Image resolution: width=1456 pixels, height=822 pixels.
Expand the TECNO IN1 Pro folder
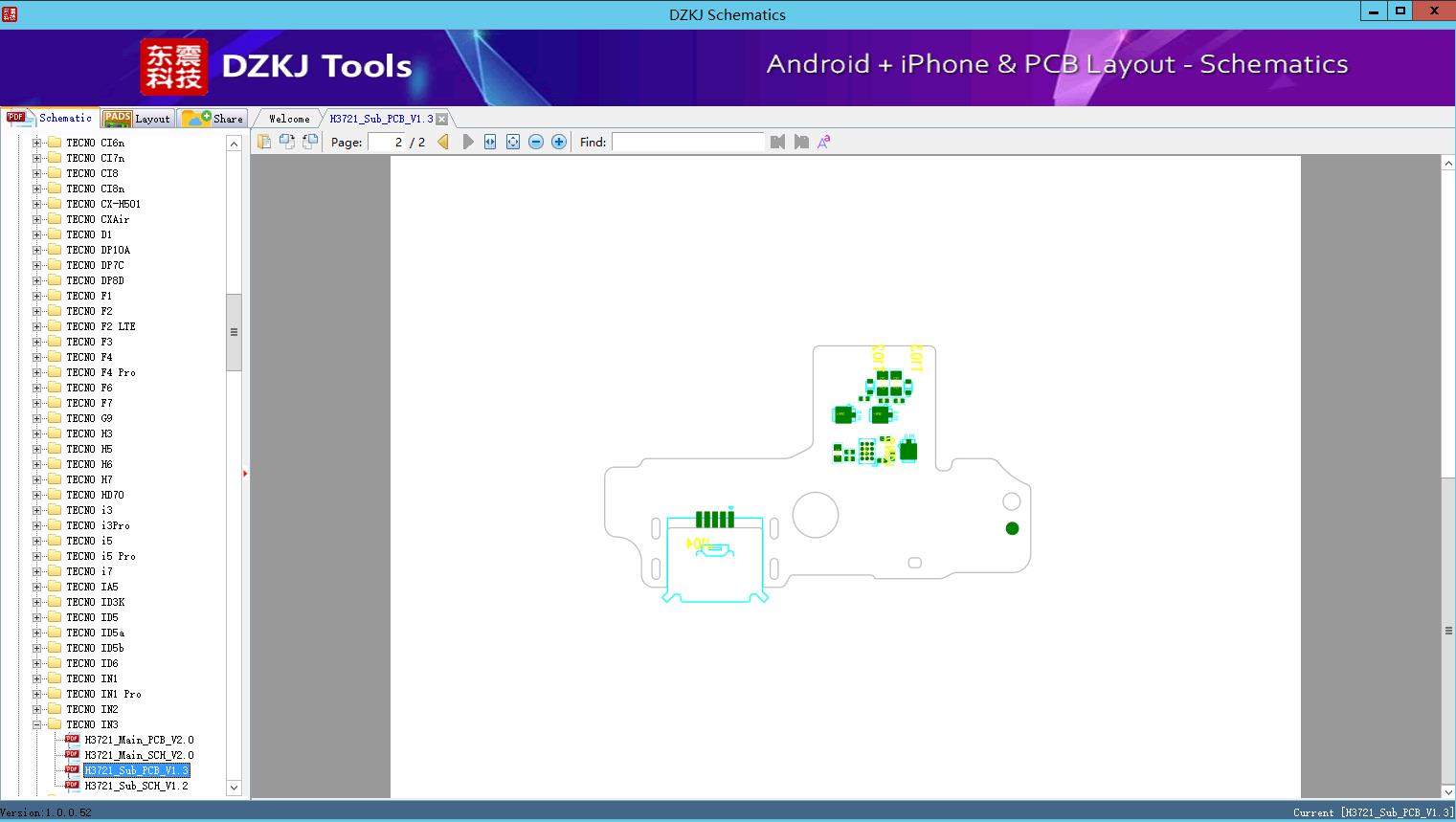pos(37,694)
